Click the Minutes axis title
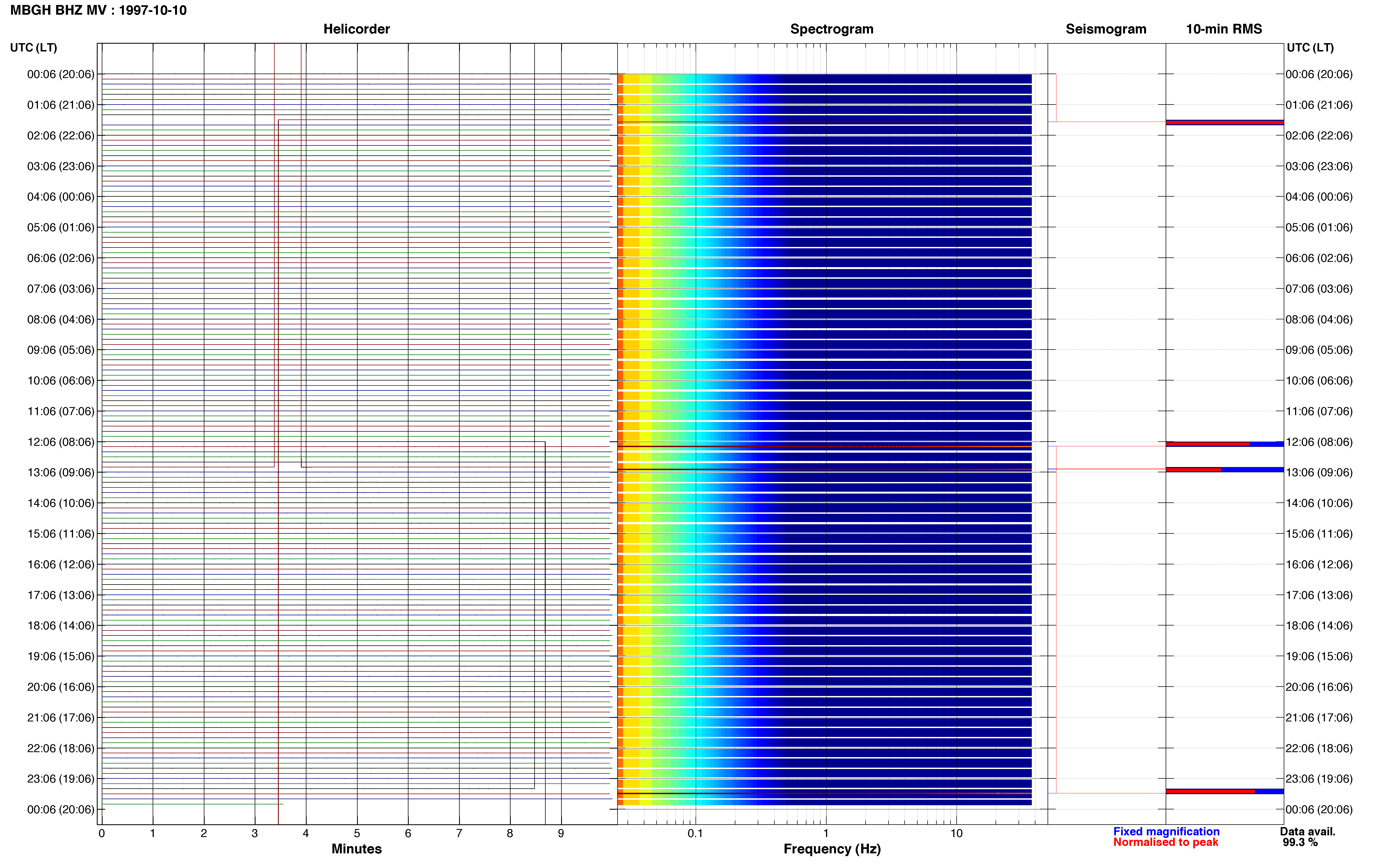 (x=356, y=849)
